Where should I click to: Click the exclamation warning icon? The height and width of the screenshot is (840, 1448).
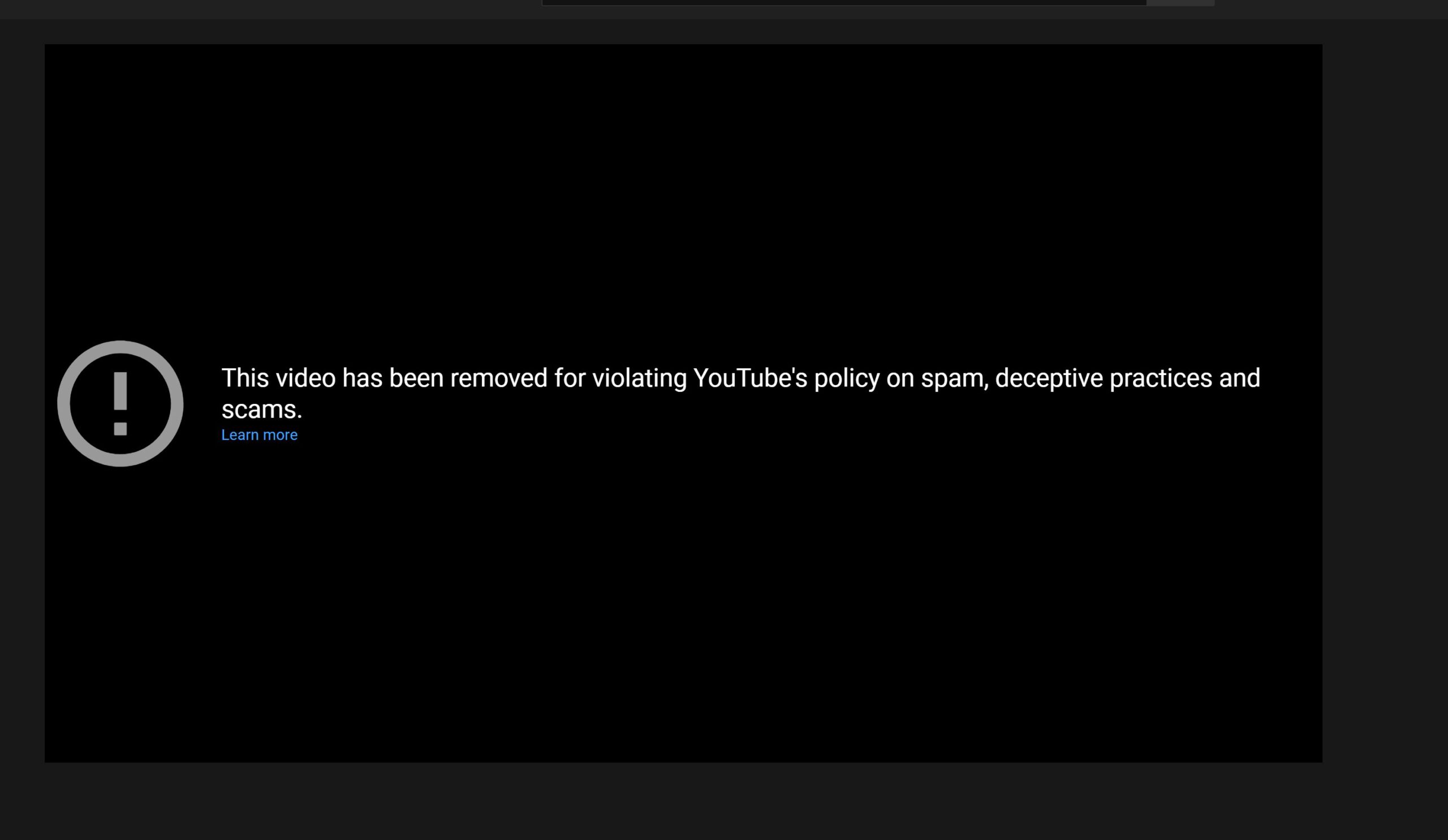(x=120, y=403)
